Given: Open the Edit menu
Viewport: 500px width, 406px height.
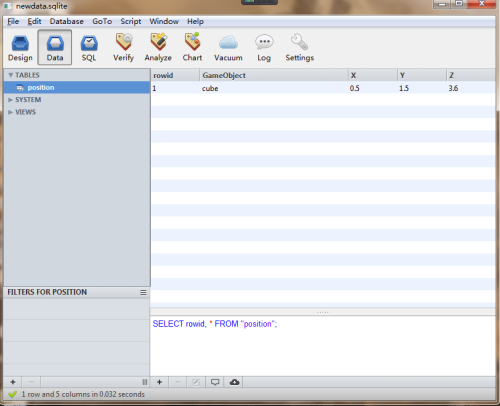Looking at the screenshot, I should point(34,21).
